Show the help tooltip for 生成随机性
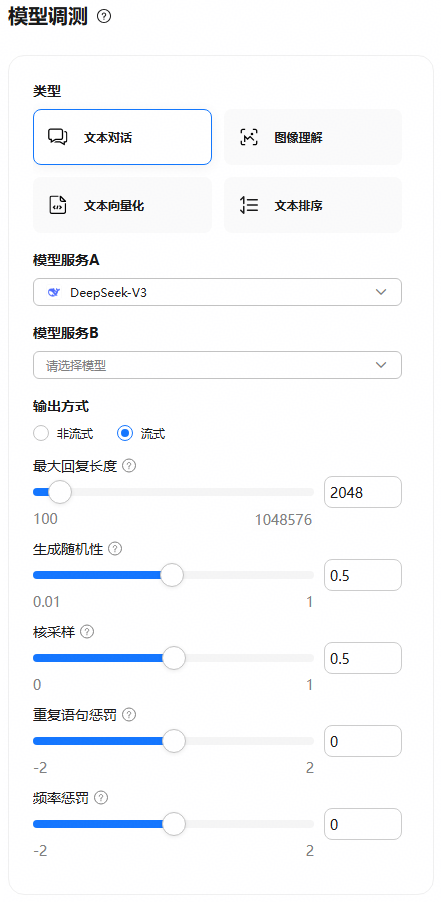441x902 pixels. [115, 549]
